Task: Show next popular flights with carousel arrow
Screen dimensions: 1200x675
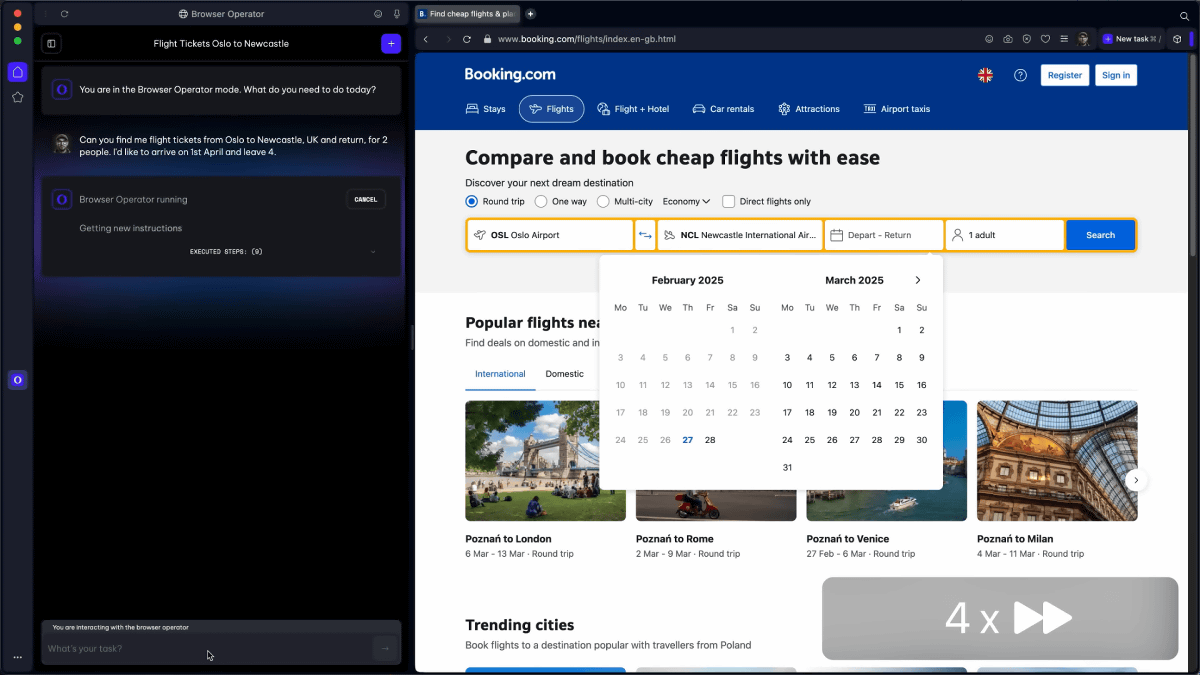Action: point(1136,480)
